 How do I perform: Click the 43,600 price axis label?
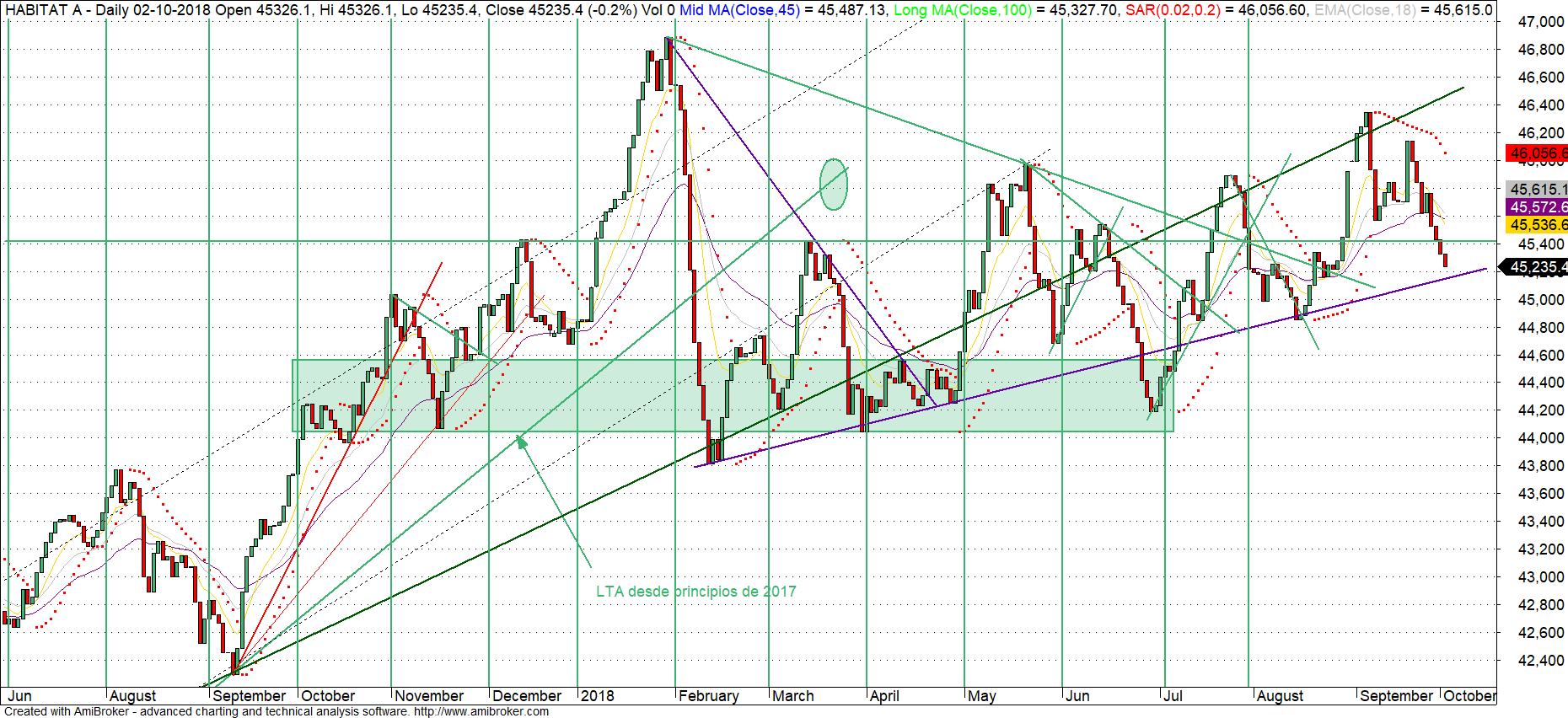(x=1541, y=494)
